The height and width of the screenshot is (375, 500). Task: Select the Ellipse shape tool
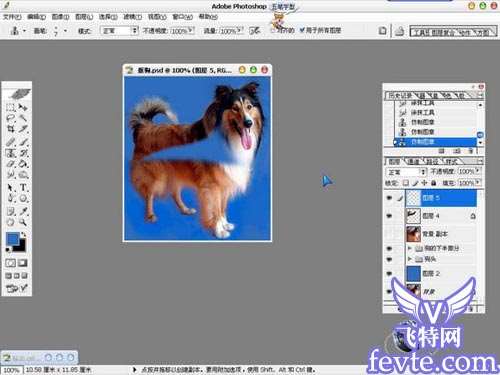23,198
